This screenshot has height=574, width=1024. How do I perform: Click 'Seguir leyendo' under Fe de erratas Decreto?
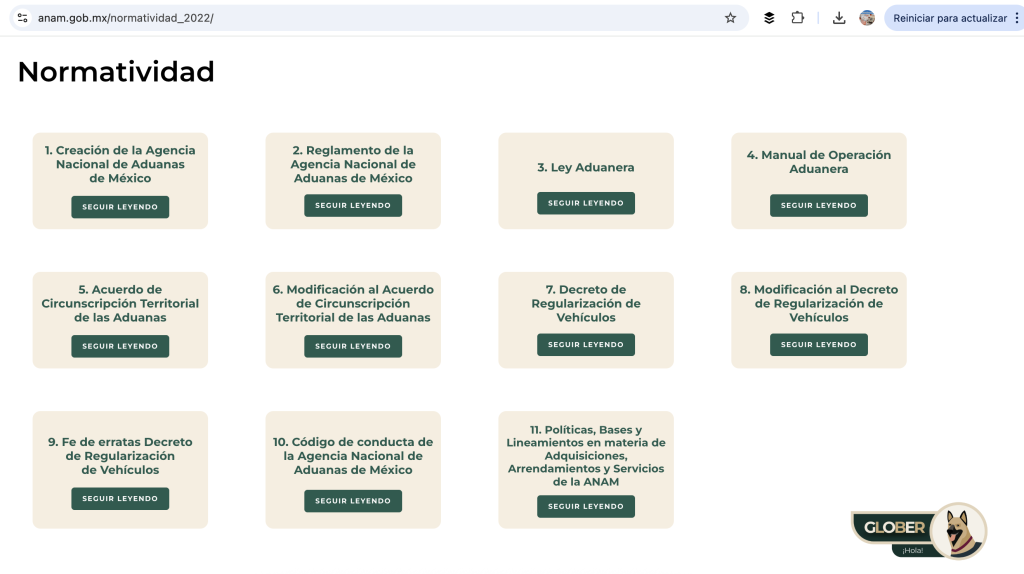coord(120,499)
